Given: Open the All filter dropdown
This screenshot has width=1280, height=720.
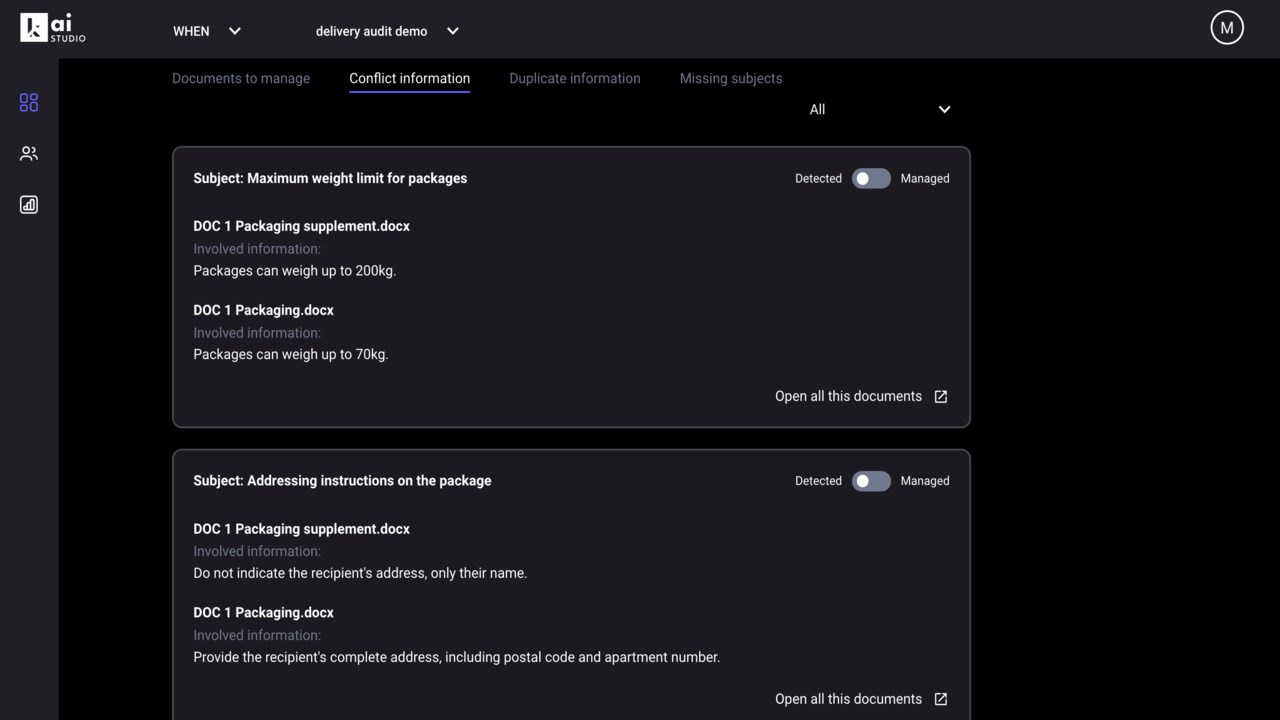Looking at the screenshot, I should 880,110.
